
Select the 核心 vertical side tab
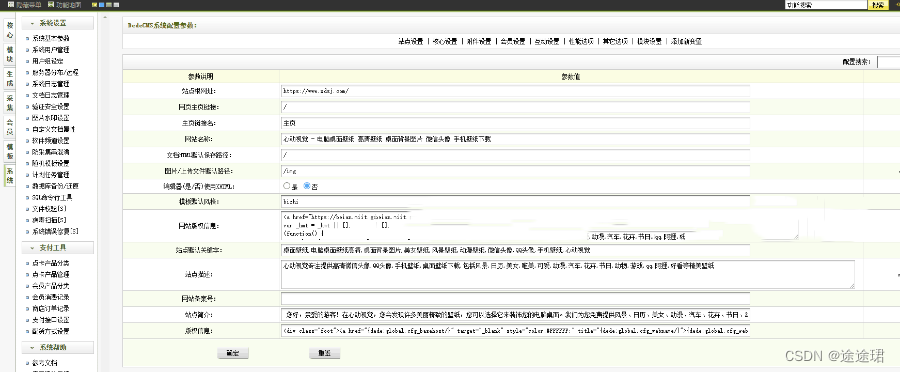tap(10, 30)
